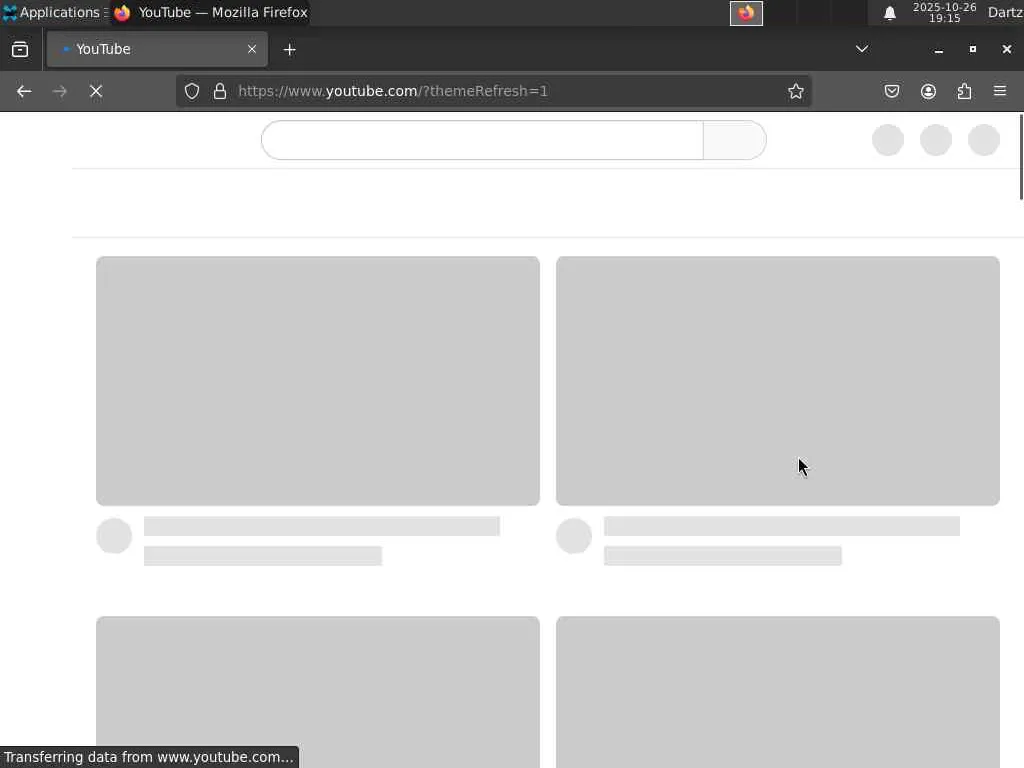Screen dimensions: 1024x768
Task: Open a new tab with the plus button
Action: tap(289, 50)
